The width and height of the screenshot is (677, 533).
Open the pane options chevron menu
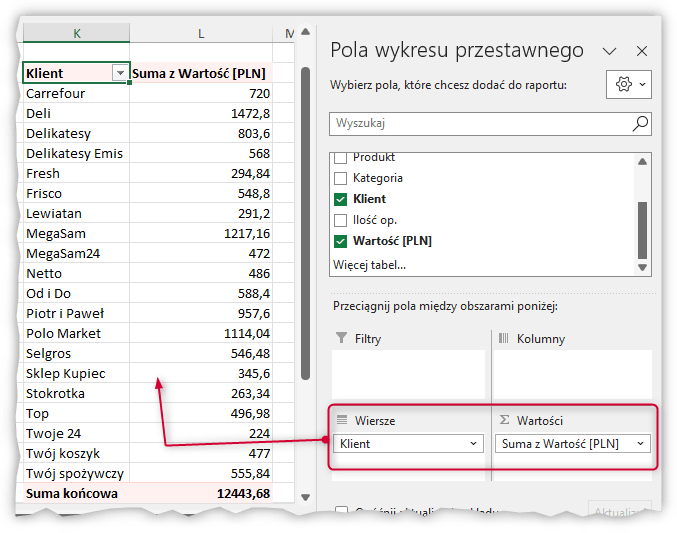point(609,51)
